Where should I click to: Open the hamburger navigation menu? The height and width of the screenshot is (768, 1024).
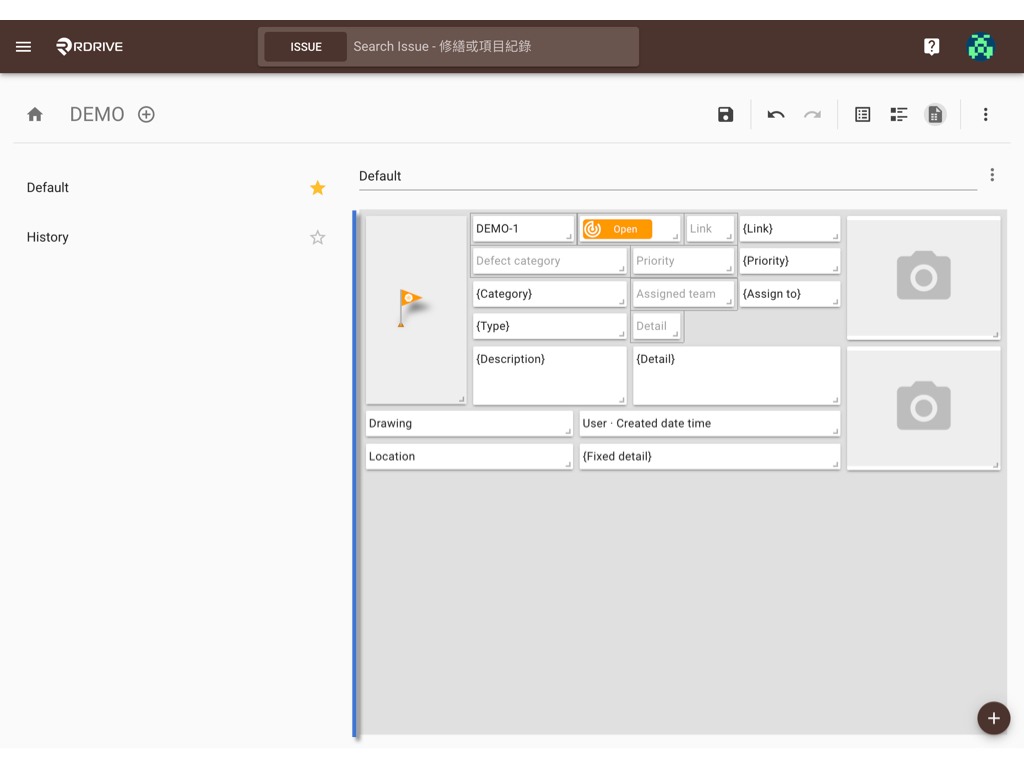coord(24,46)
